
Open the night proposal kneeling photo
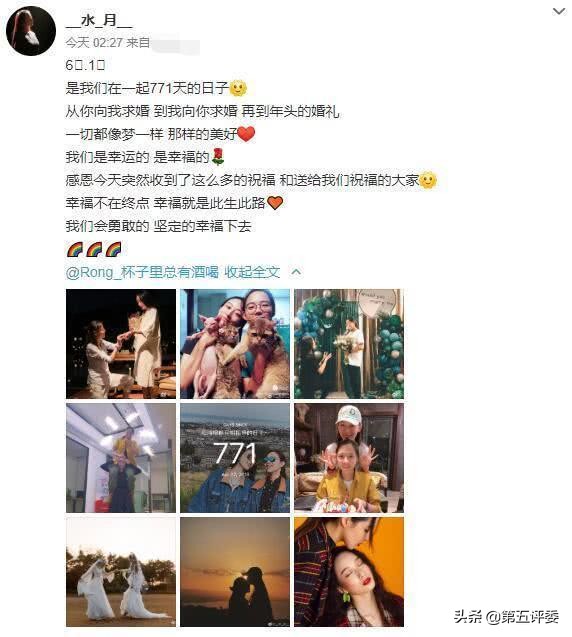pos(121,344)
